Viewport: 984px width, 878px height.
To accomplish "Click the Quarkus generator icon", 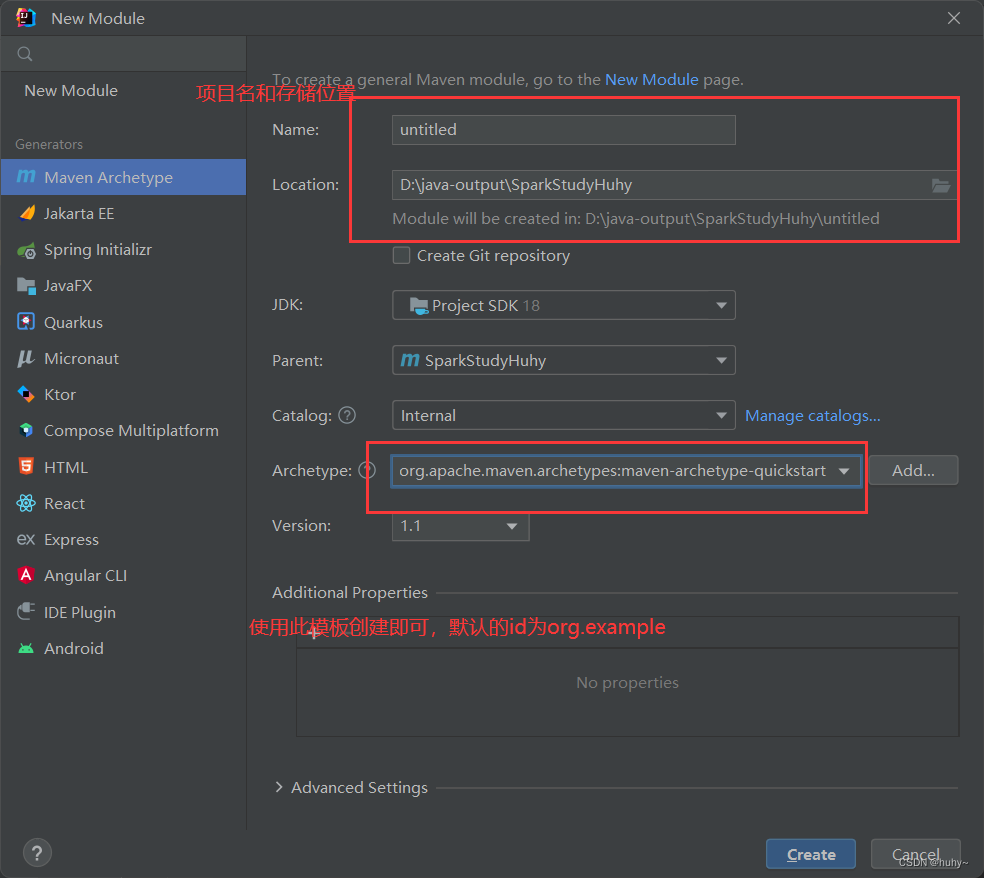I will pos(26,322).
